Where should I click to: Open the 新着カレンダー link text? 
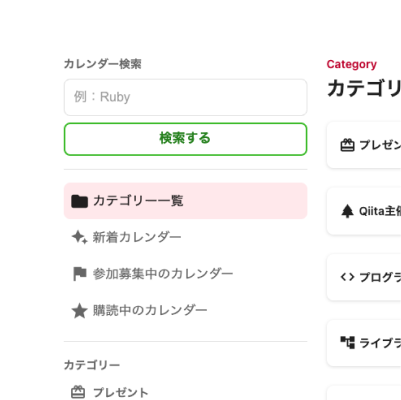click(137, 237)
